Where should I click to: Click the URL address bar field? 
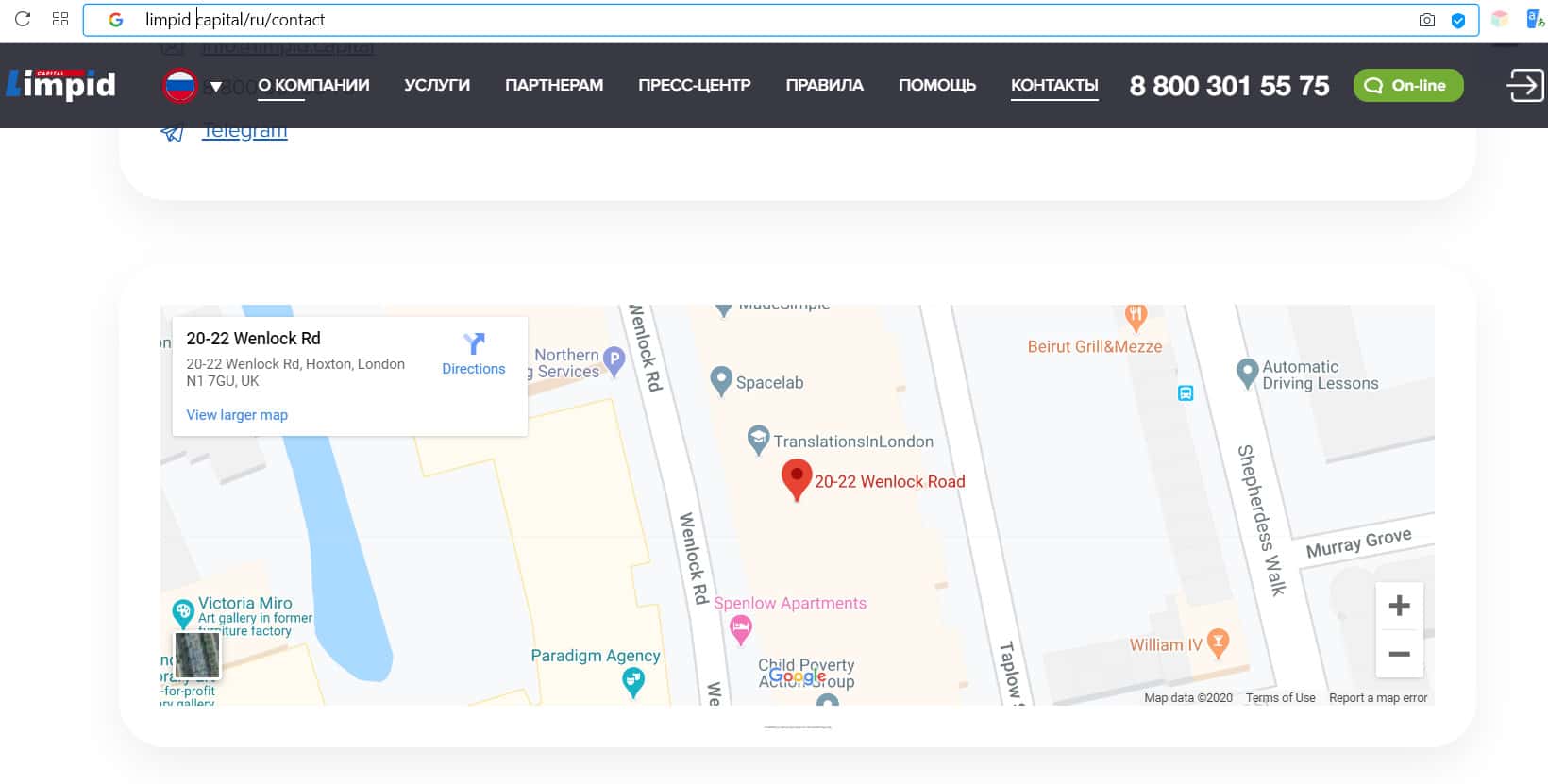click(755, 20)
